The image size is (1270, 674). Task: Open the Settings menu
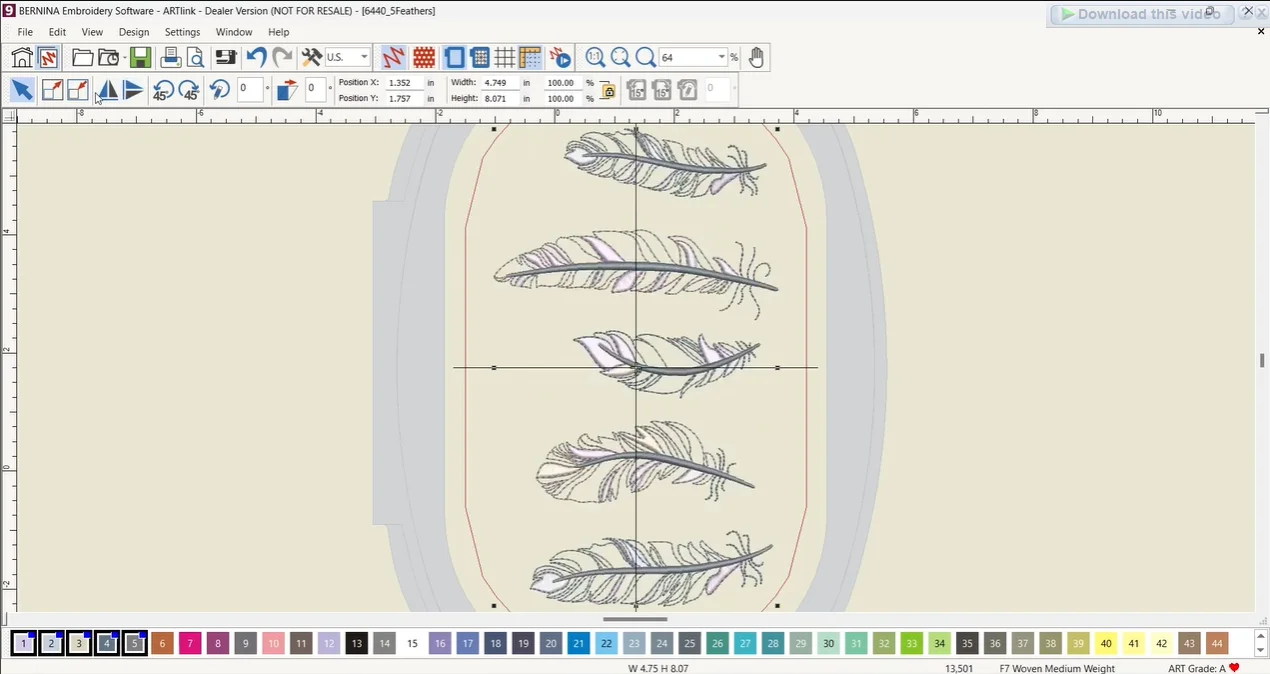click(x=182, y=32)
